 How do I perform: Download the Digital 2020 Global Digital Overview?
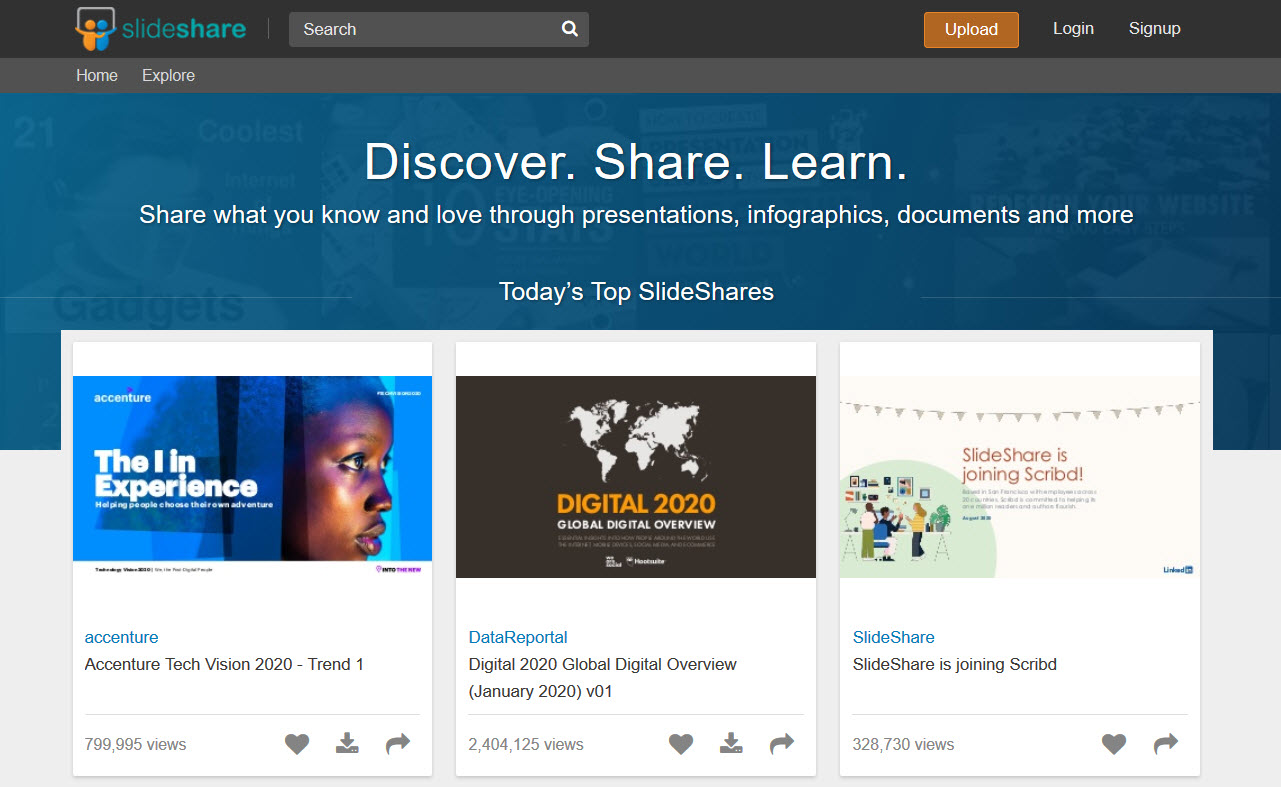731,743
